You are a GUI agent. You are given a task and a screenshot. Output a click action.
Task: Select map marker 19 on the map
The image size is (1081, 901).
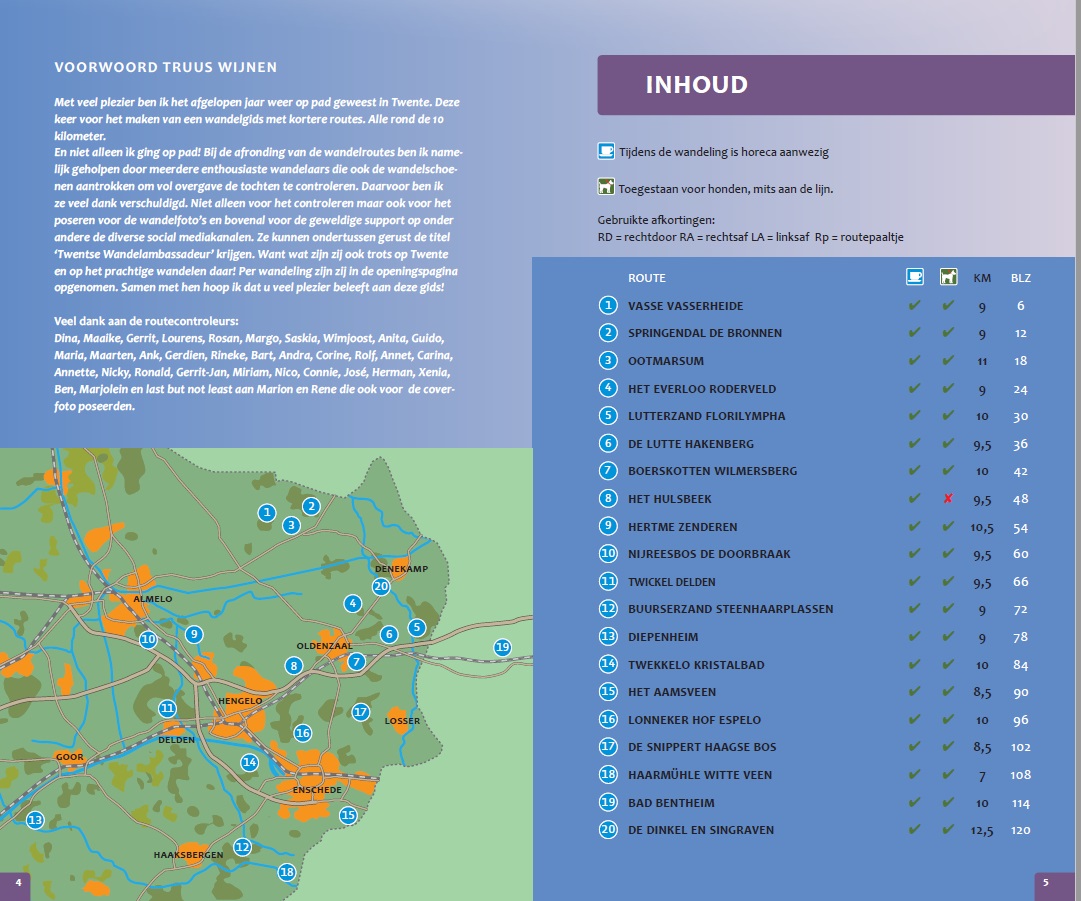[502, 647]
